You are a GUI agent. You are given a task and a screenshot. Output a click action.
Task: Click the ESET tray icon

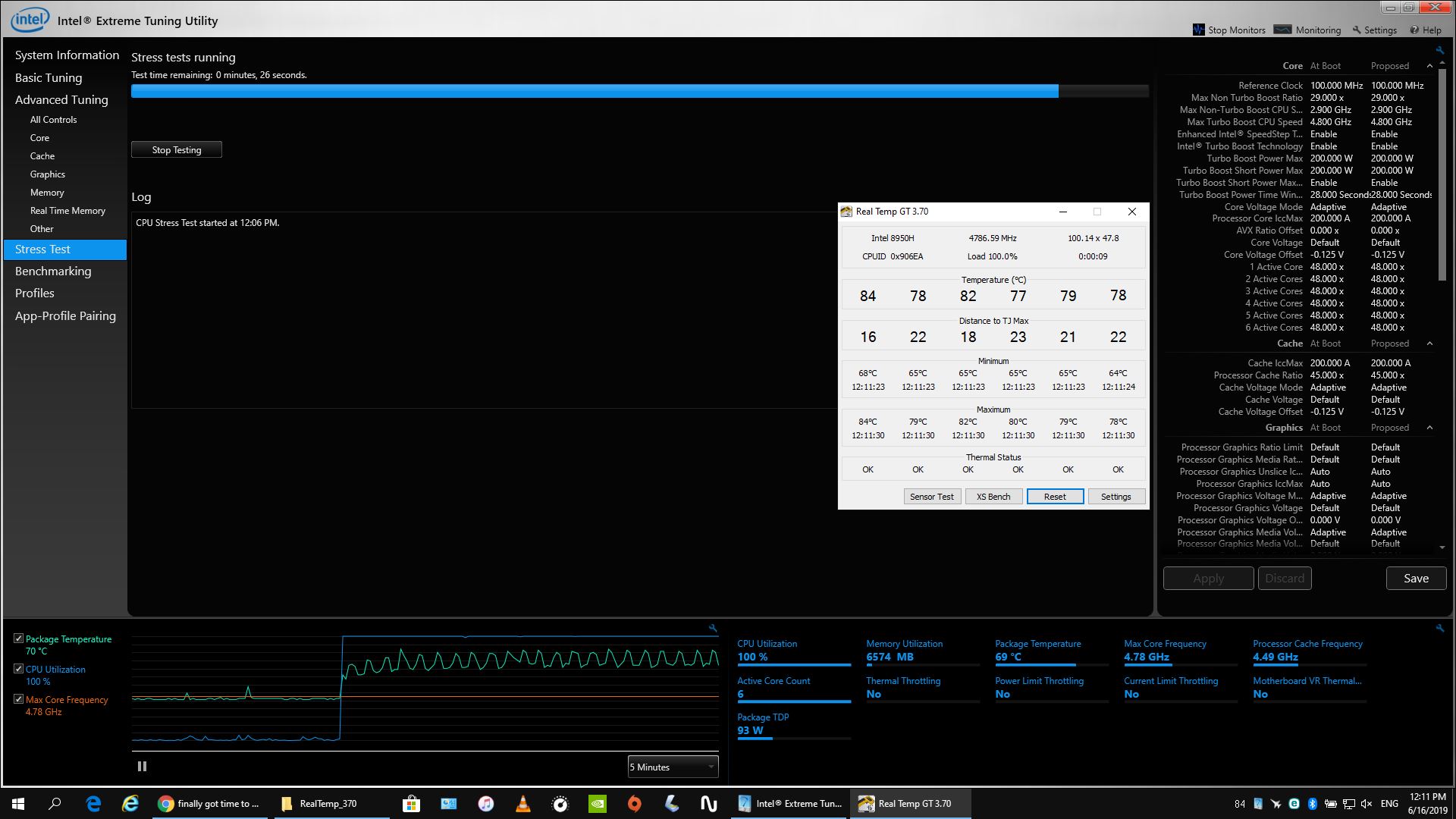pos(1294,804)
